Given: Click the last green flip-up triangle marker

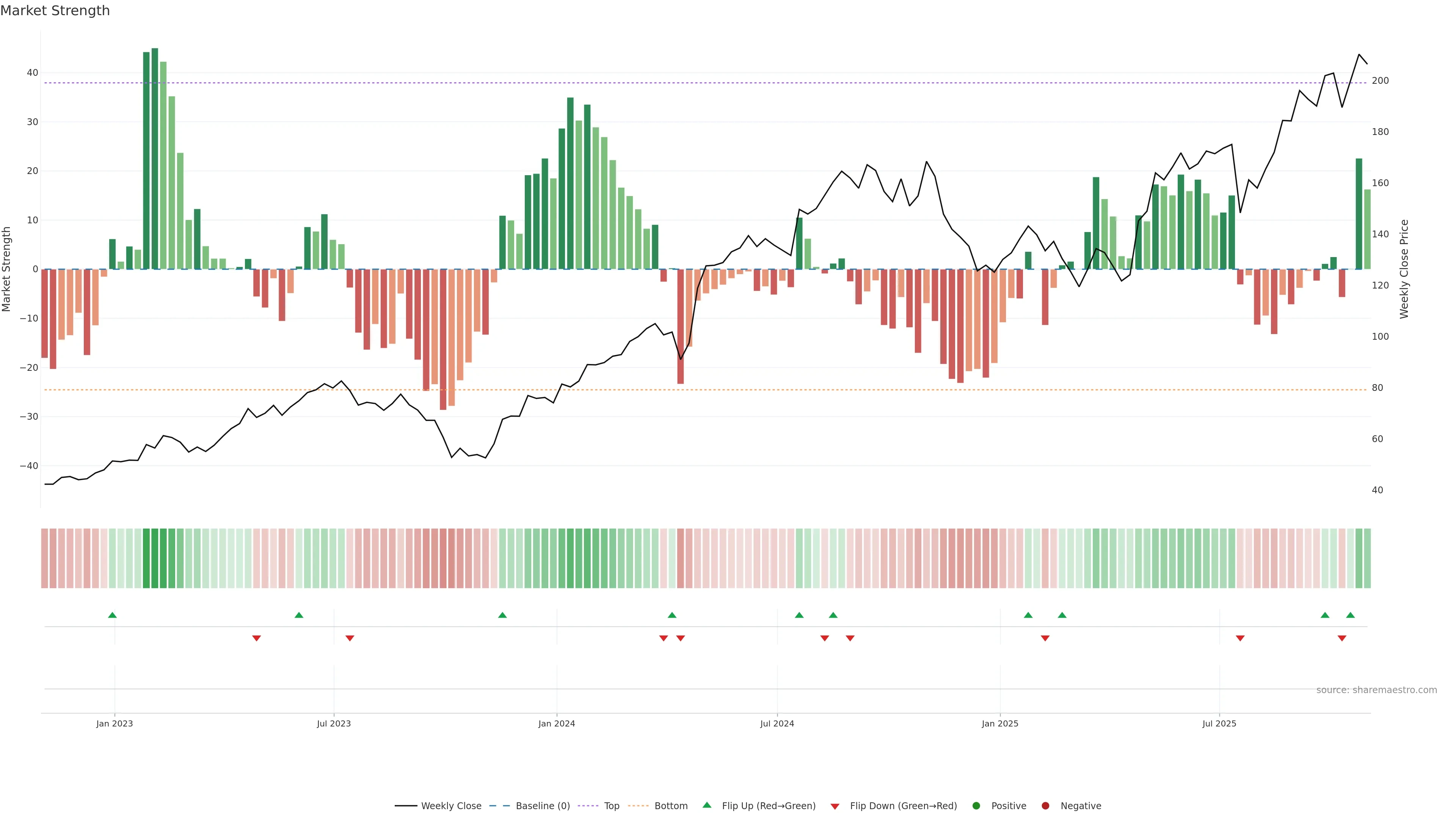Looking at the screenshot, I should (1350, 615).
